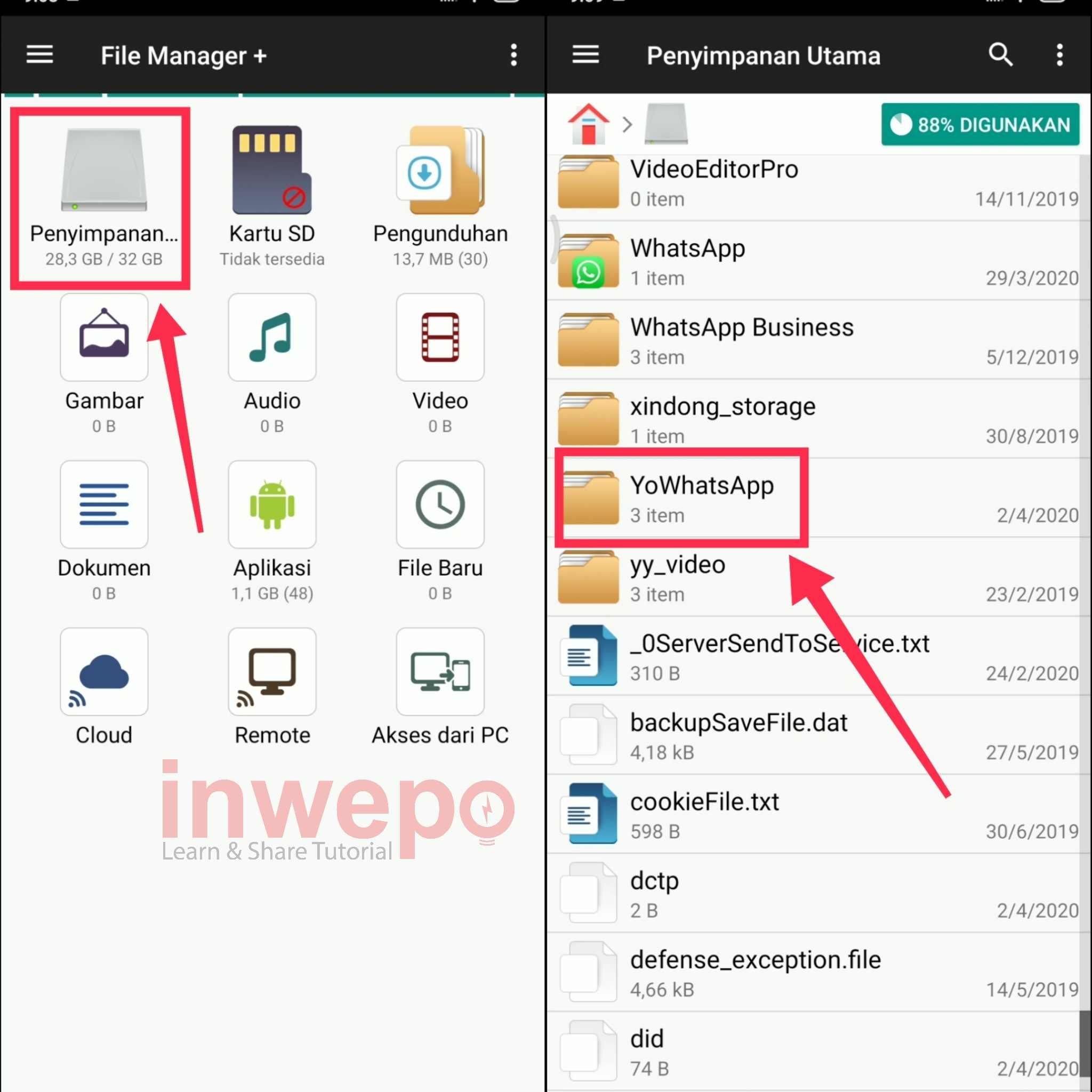Tap the 88% DIGUNAKAN storage button
This screenshot has width=1092, height=1092.
[979, 124]
